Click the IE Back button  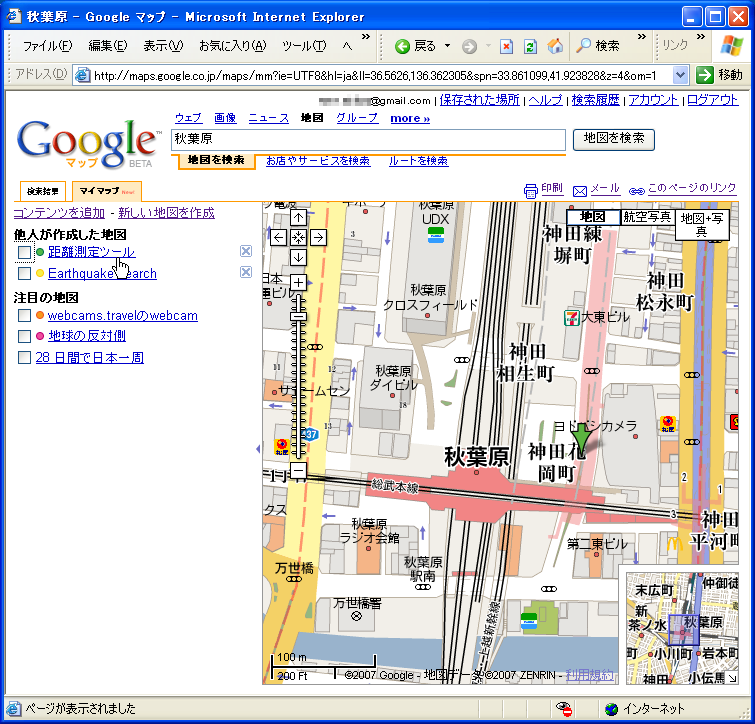tap(415, 46)
